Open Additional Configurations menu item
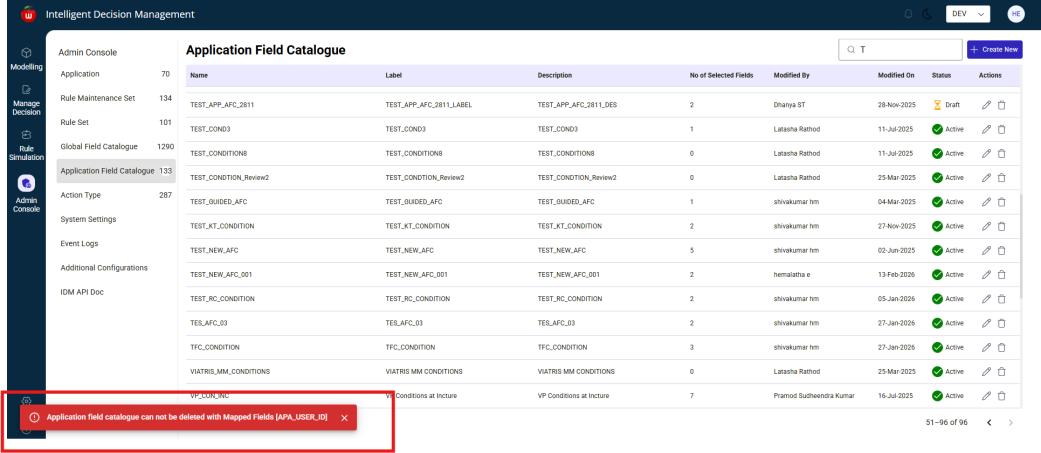 click(x=104, y=268)
